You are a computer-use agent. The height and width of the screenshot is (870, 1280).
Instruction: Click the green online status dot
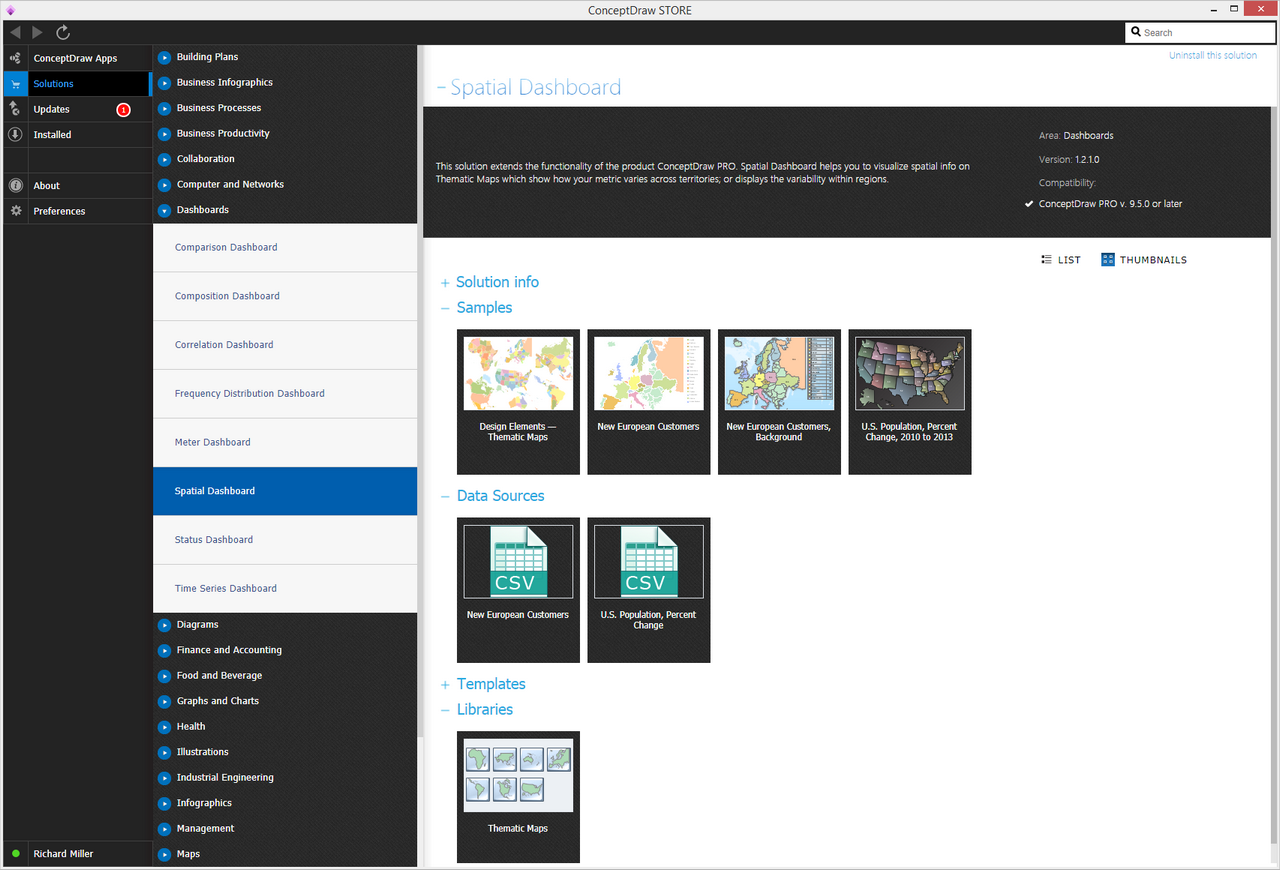[x=15, y=854]
